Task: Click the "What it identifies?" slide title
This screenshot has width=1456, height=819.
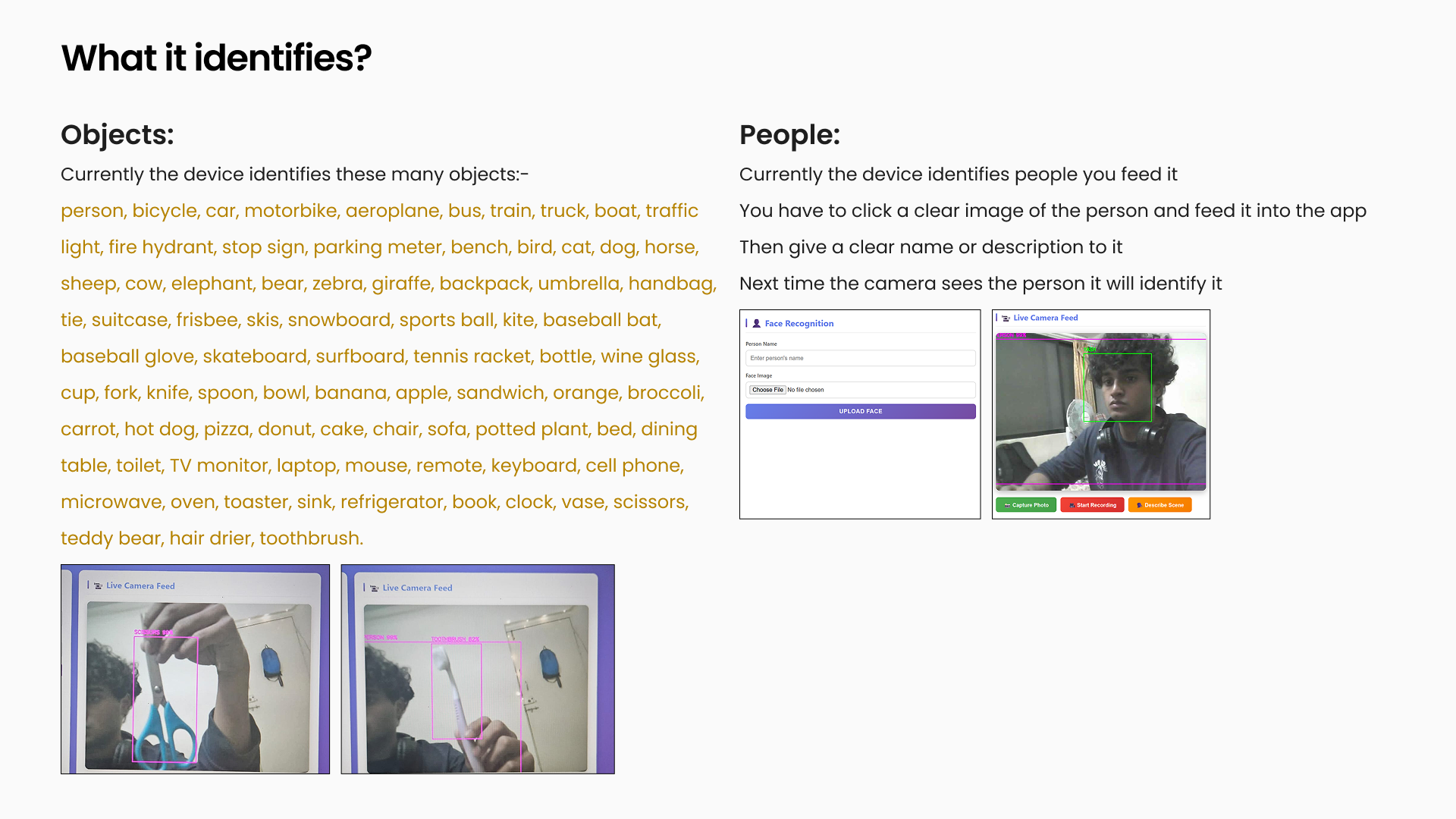Action: pyautogui.click(x=216, y=58)
